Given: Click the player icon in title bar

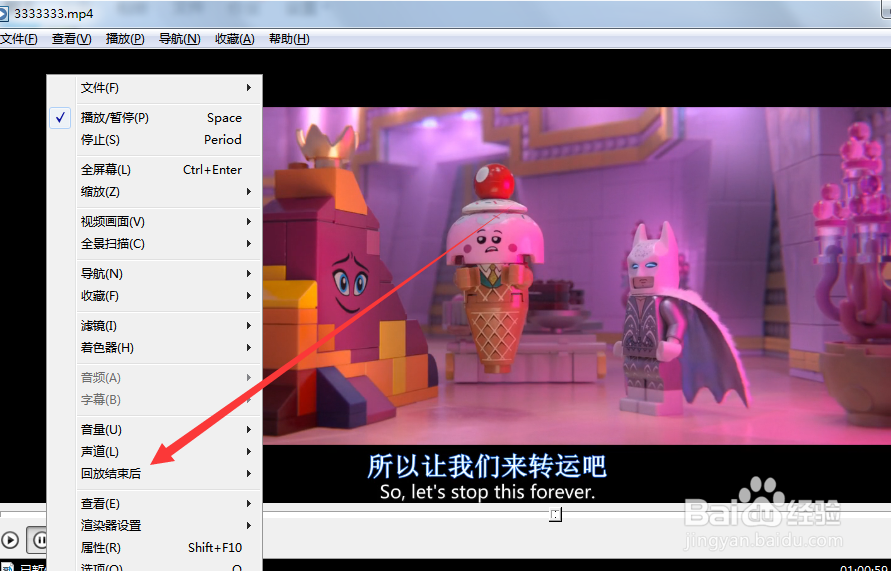Looking at the screenshot, I should pyautogui.click(x=3, y=13).
